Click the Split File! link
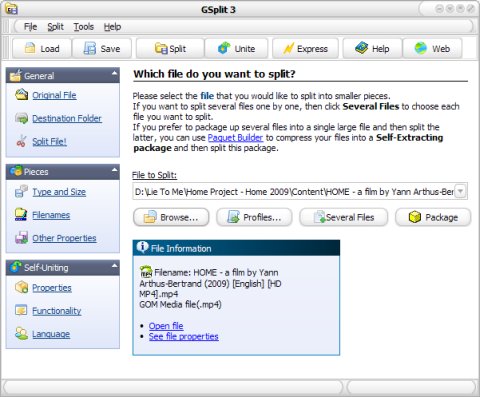The width and height of the screenshot is (480, 397). (x=49, y=142)
